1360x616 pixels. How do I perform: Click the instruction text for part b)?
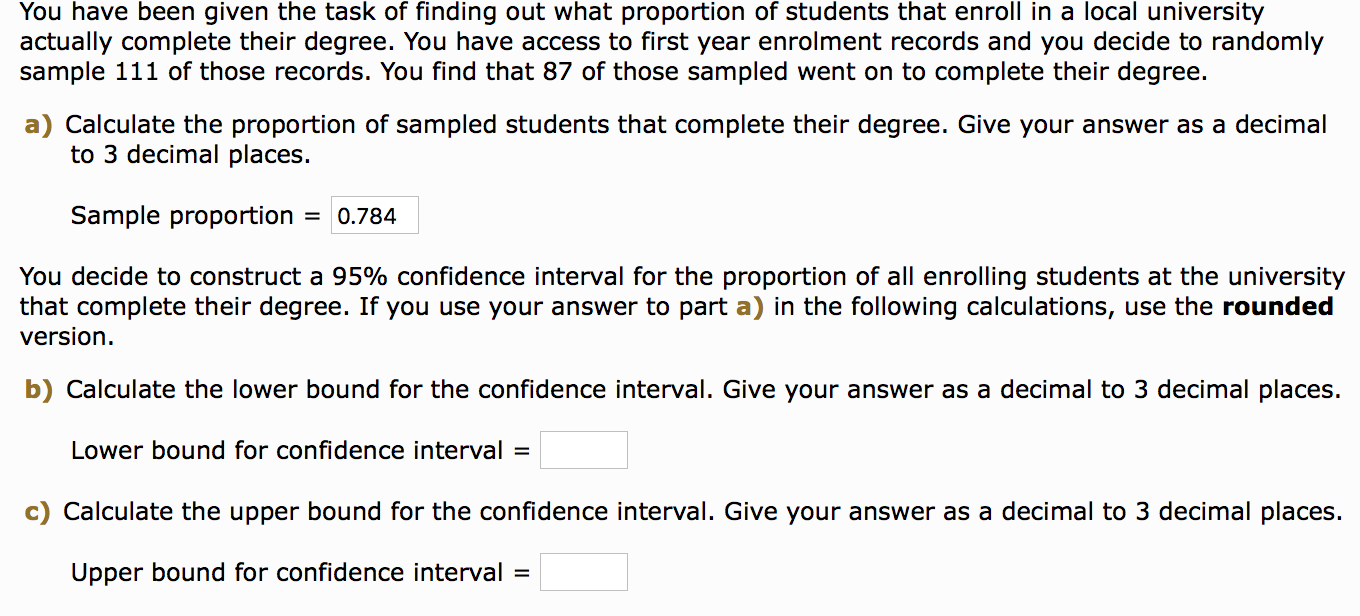click(x=700, y=389)
